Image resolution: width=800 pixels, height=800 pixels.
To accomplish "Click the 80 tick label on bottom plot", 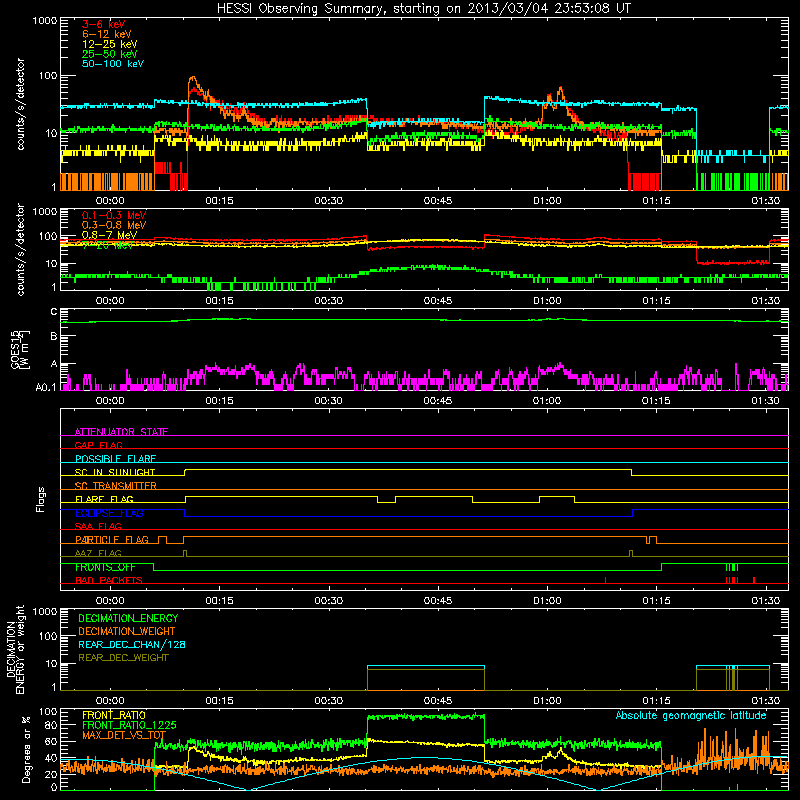I will click(51, 725).
